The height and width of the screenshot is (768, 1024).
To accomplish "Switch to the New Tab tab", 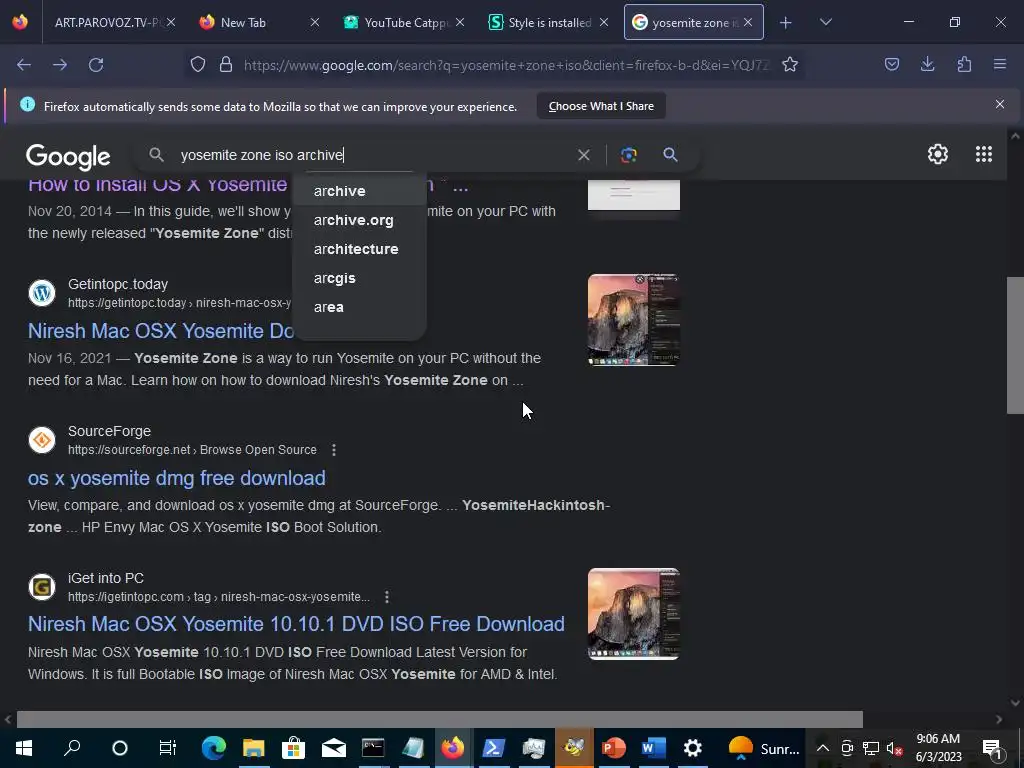I will (243, 22).
